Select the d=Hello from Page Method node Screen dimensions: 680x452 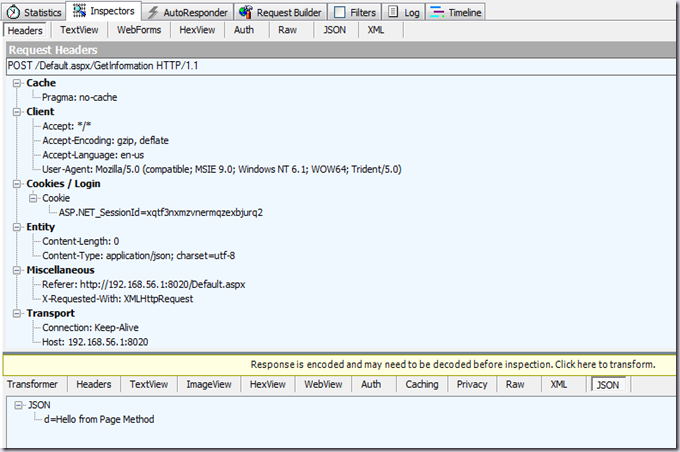click(99, 419)
